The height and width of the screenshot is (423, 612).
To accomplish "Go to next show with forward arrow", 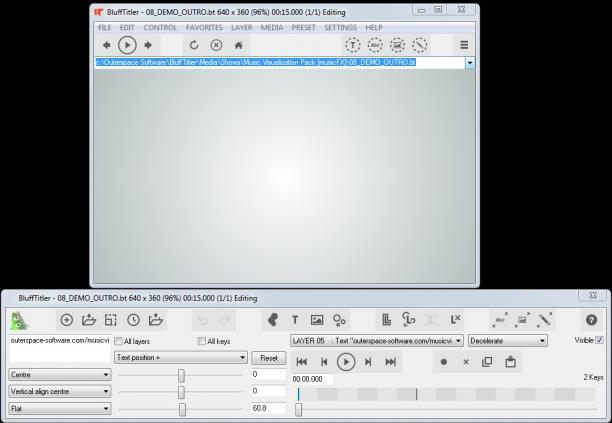I will coord(148,45).
